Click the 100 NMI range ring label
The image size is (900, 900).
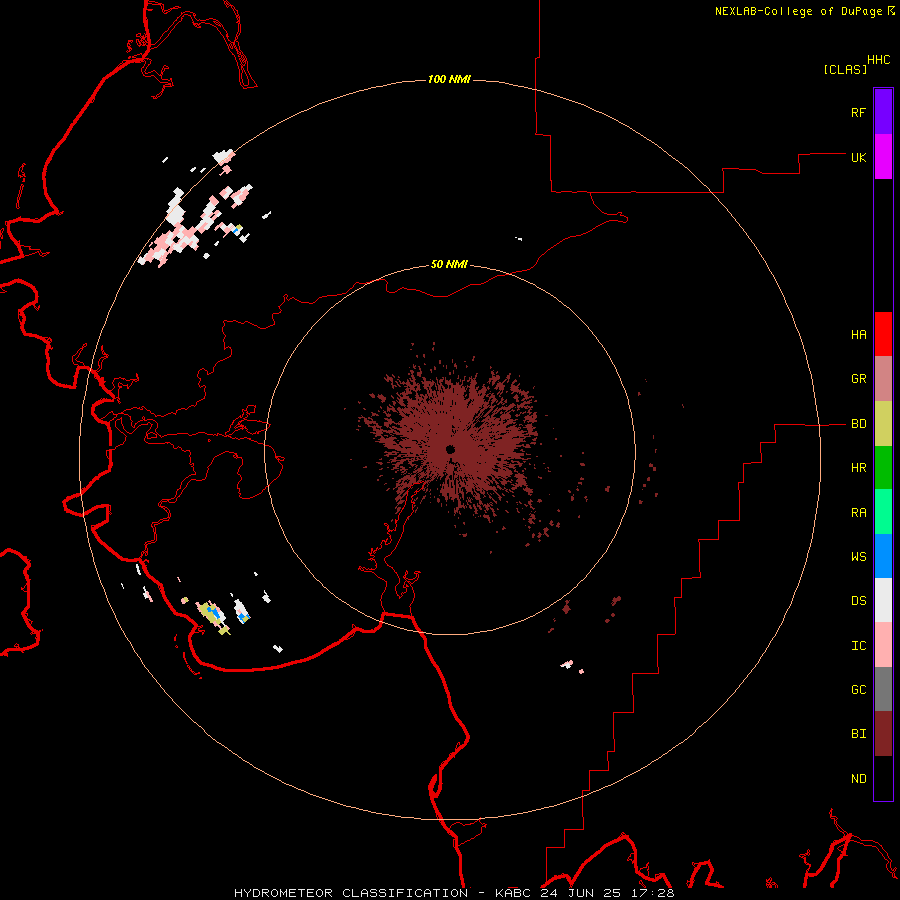click(x=449, y=79)
